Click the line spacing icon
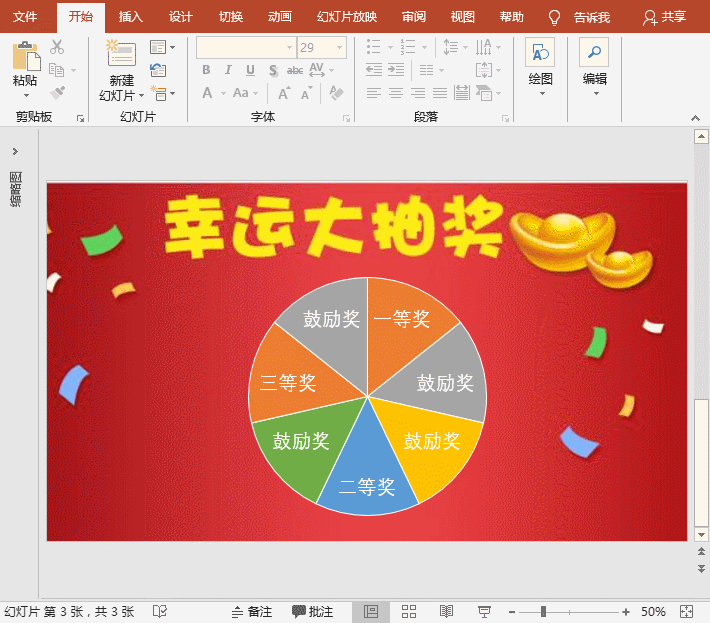Screen dimensions: 710x623 (450, 47)
